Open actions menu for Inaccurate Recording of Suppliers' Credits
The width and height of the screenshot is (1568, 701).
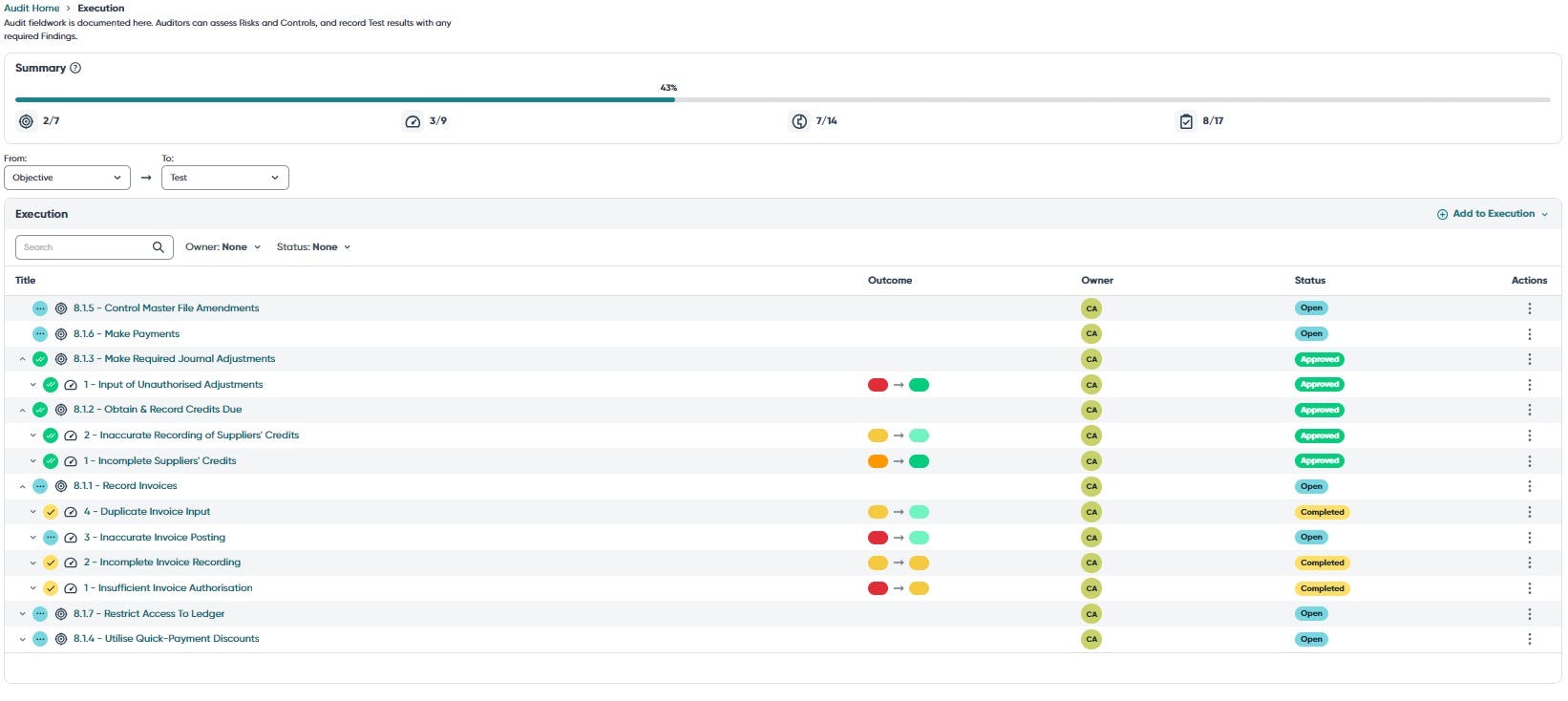coord(1529,435)
